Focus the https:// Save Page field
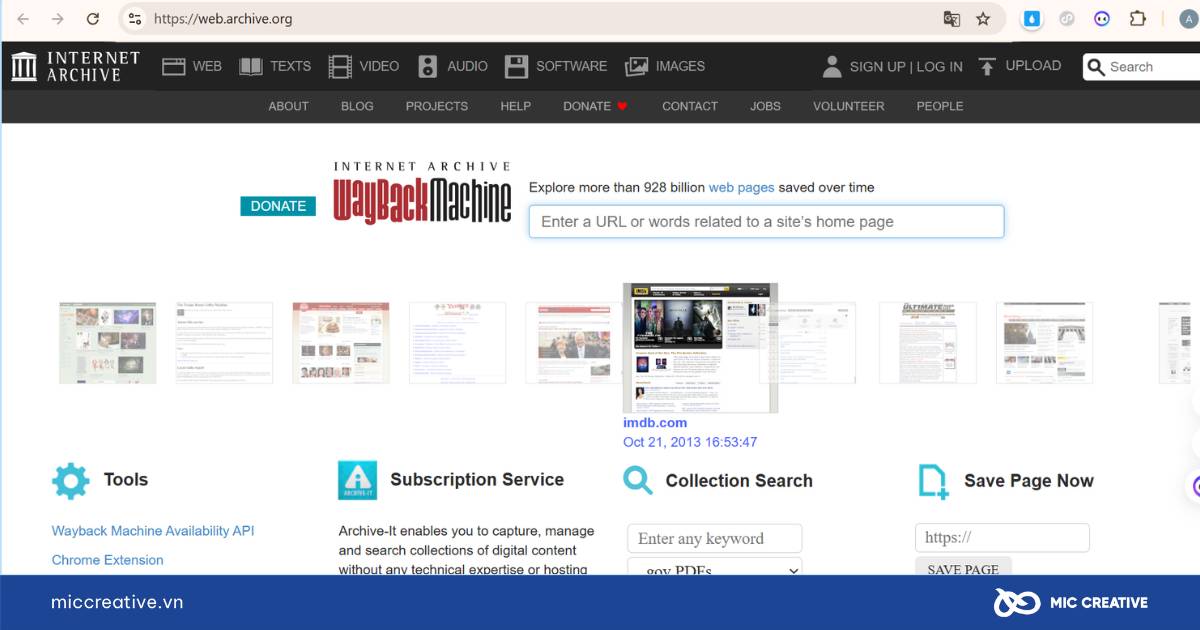Screen dimensions: 1200x630 point(1002,538)
